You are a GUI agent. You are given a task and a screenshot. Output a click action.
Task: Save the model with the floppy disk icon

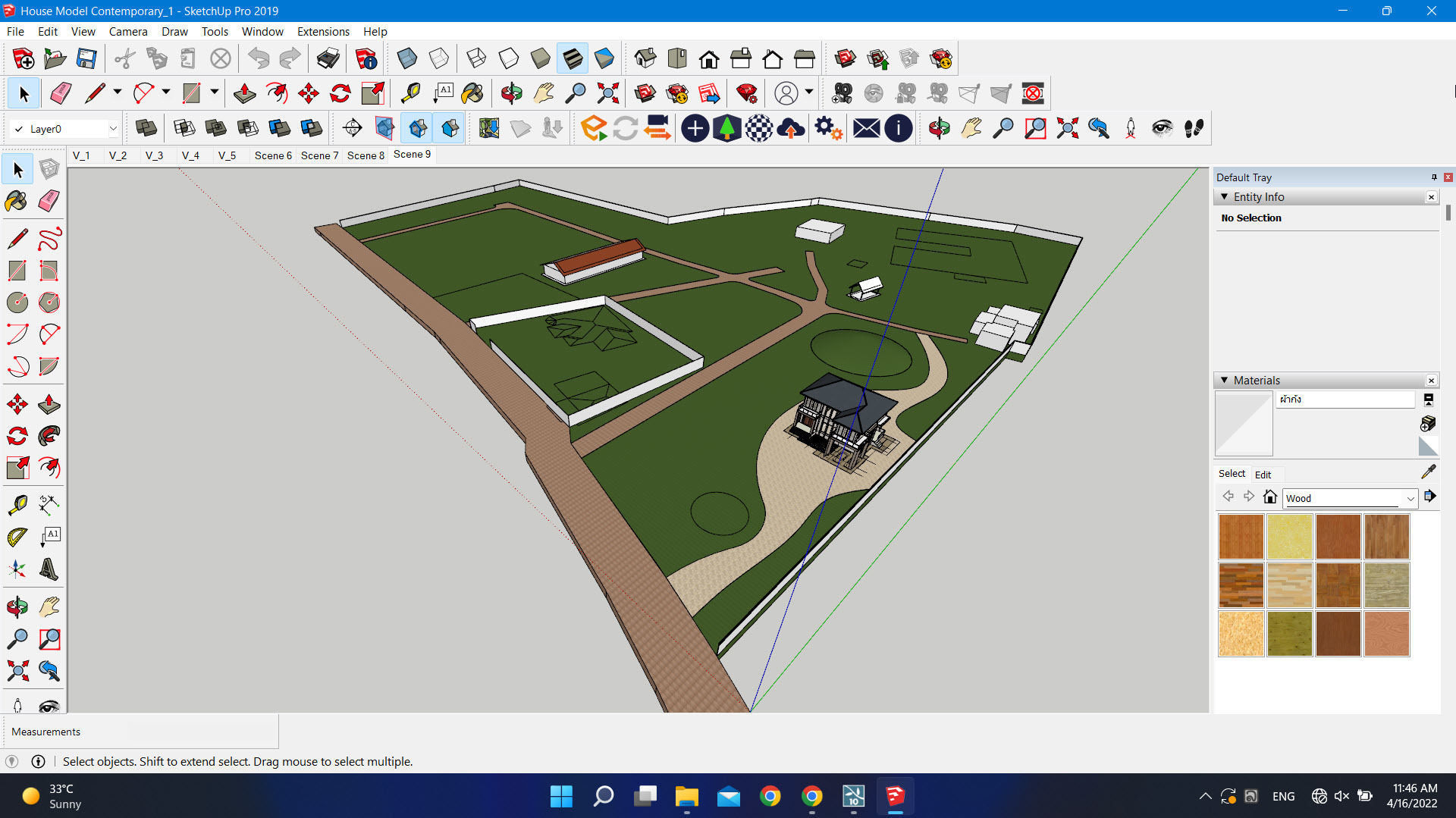pyautogui.click(x=86, y=58)
